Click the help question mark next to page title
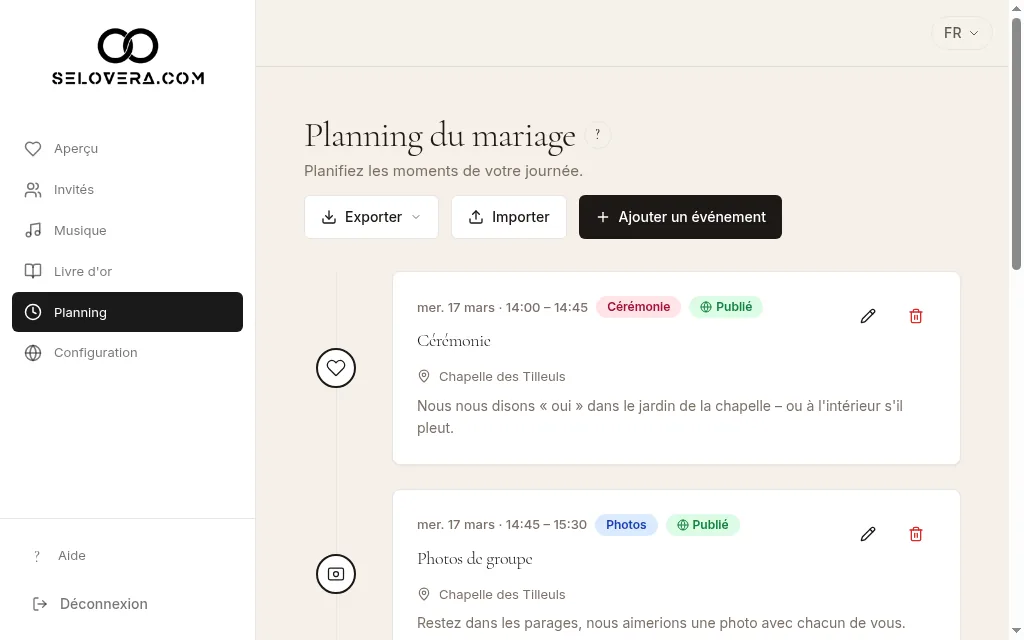This screenshot has width=1024, height=640. 597,135
